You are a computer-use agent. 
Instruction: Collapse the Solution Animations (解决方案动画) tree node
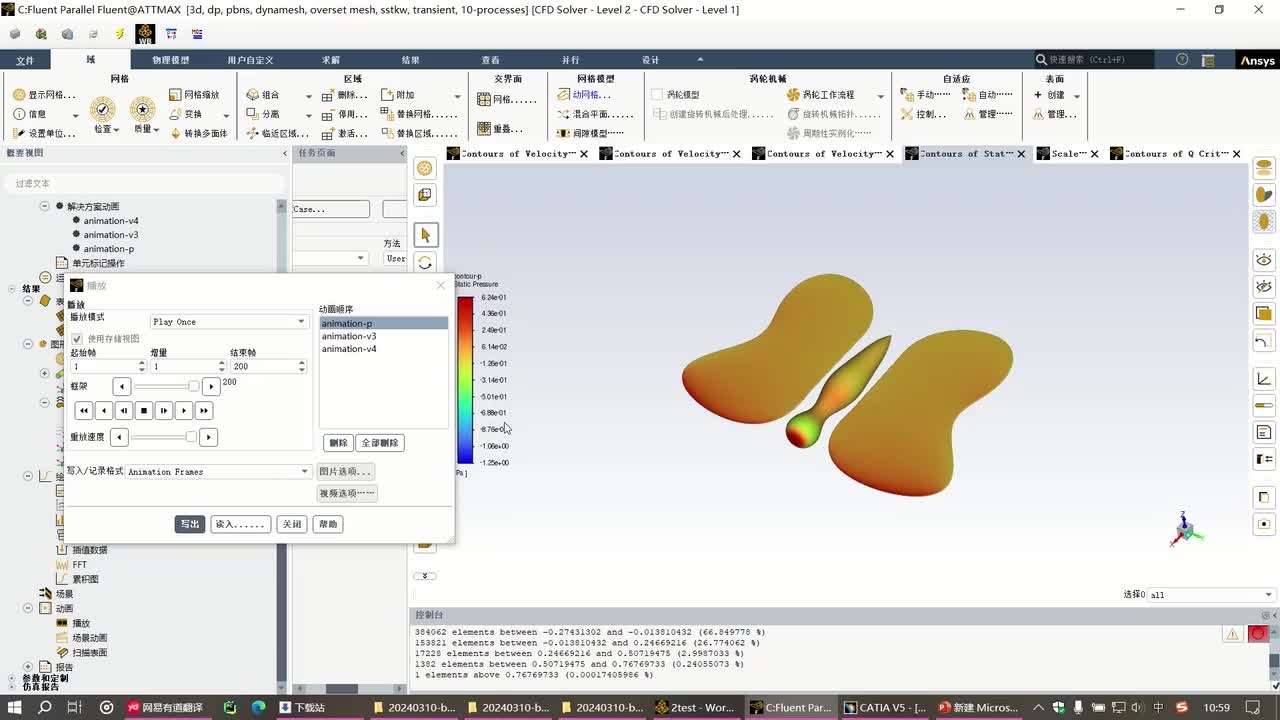click(44, 206)
